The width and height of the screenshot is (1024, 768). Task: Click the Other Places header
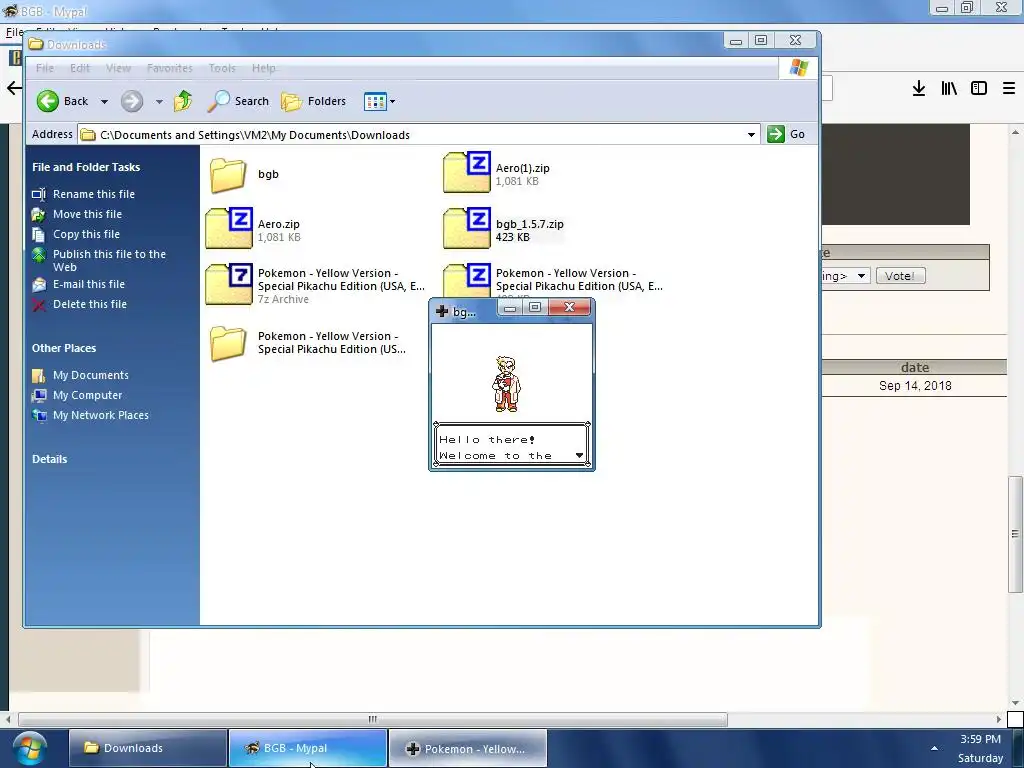pos(64,348)
